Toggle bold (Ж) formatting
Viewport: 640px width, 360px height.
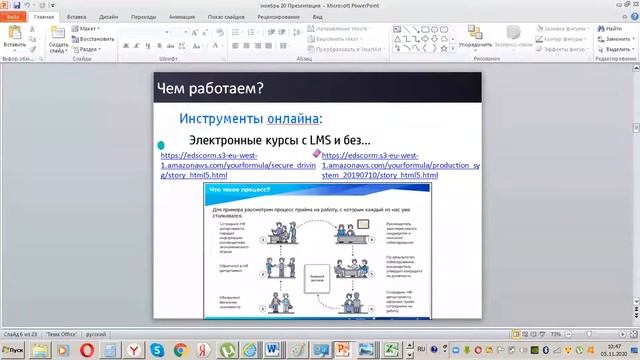coord(126,46)
